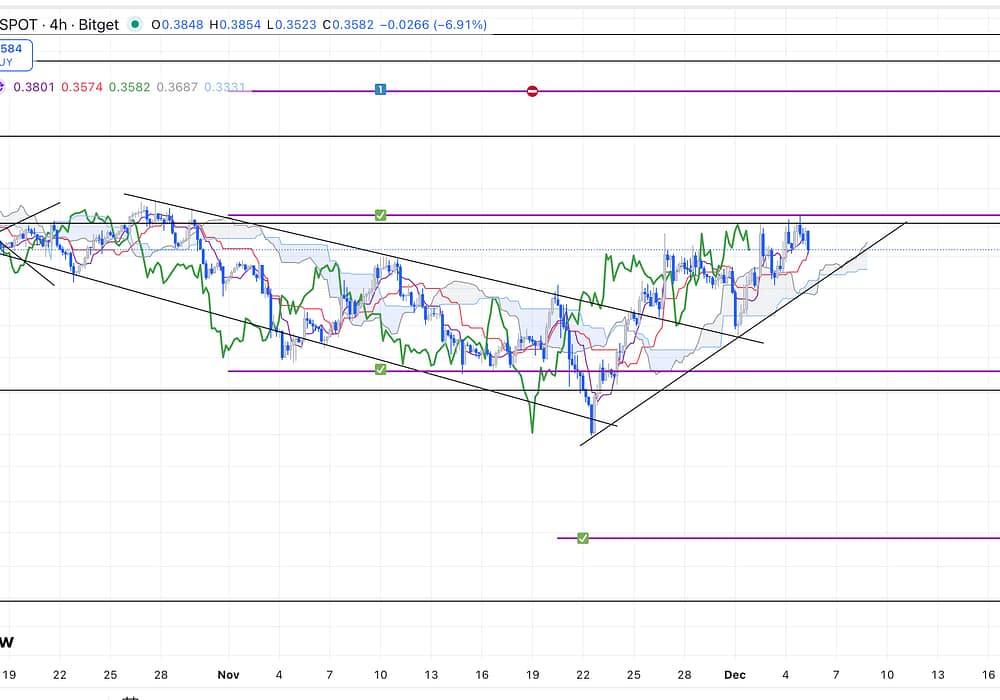Click the blue number 1 marker on purple line

[x=380, y=90]
